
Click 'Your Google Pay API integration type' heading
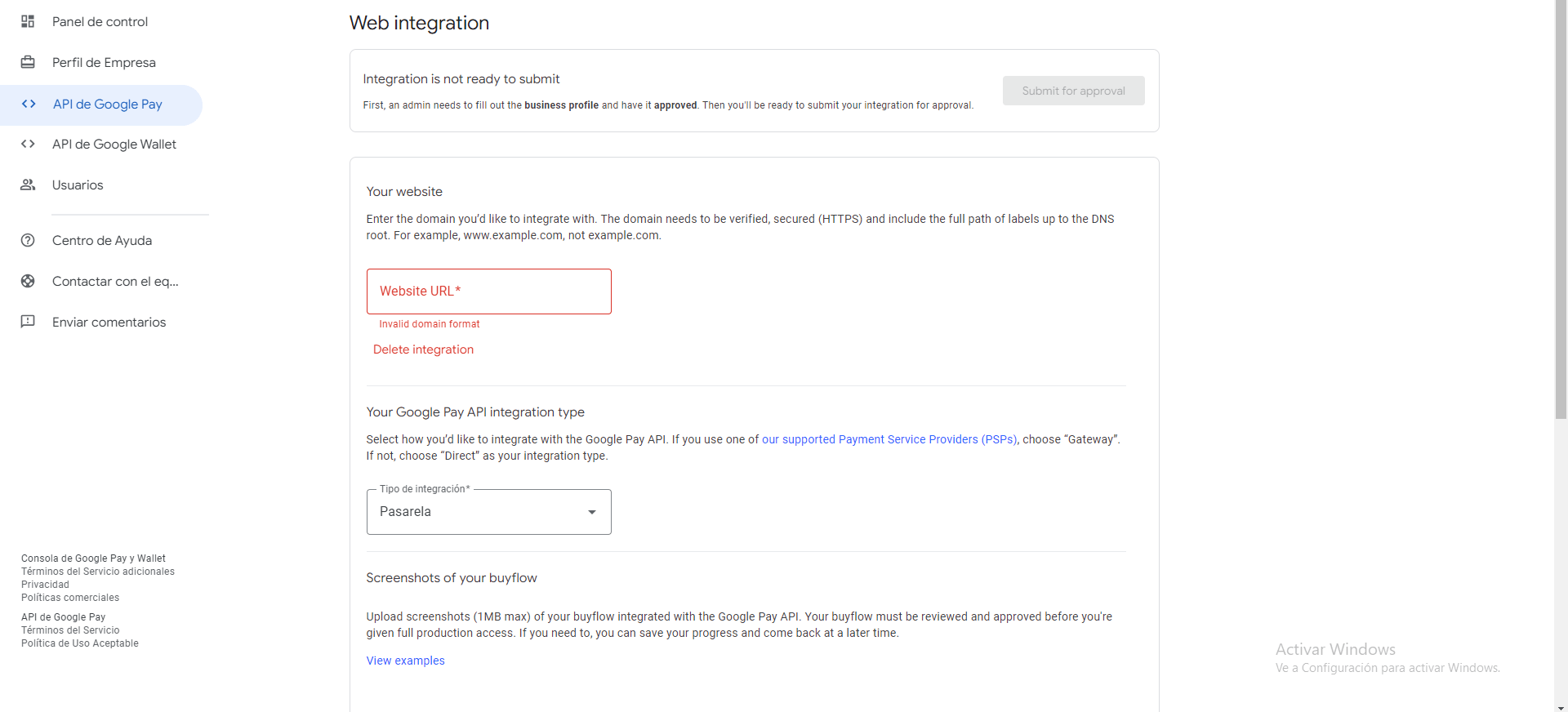click(x=475, y=412)
